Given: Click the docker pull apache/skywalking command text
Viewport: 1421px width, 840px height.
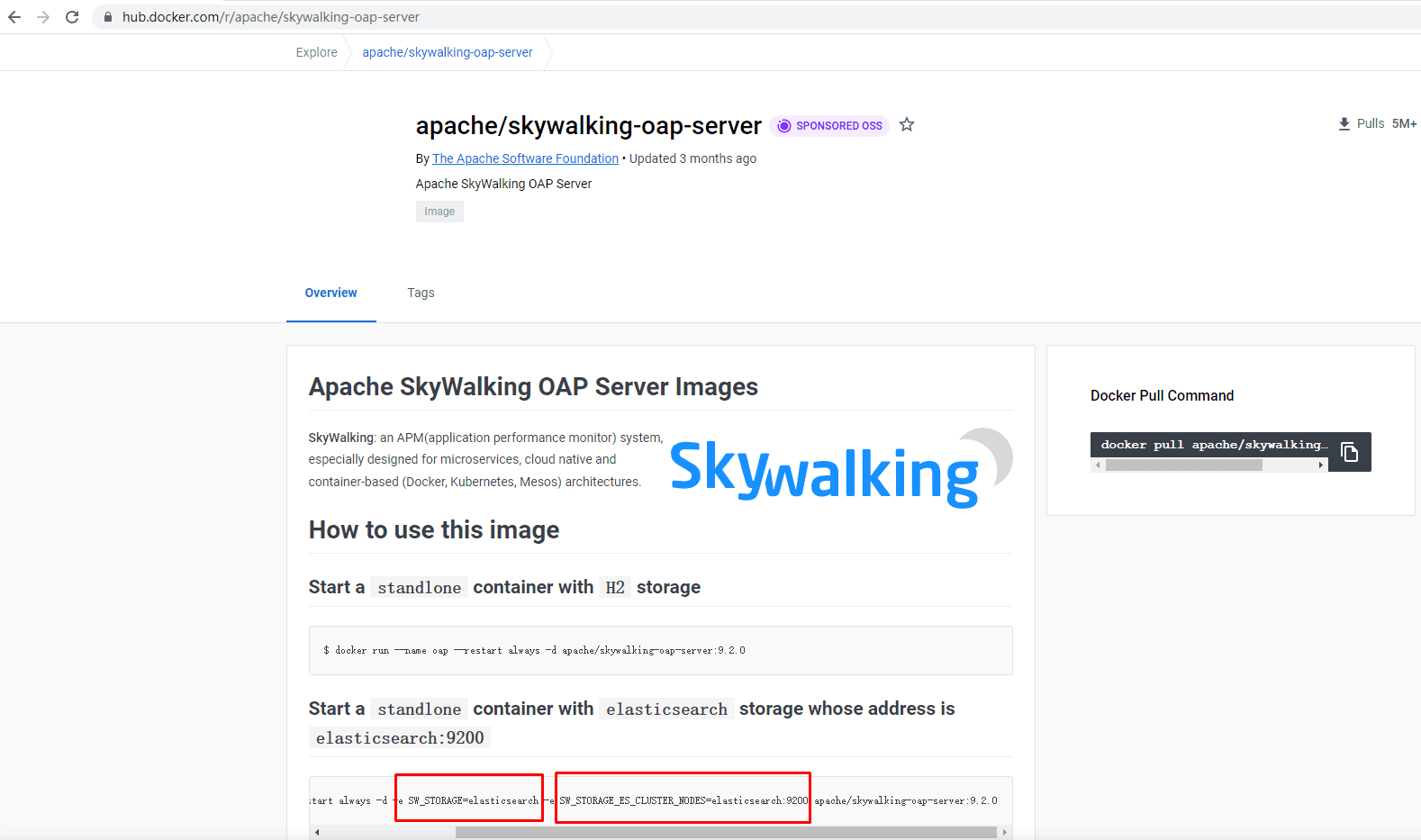Looking at the screenshot, I should pyautogui.click(x=1214, y=445).
